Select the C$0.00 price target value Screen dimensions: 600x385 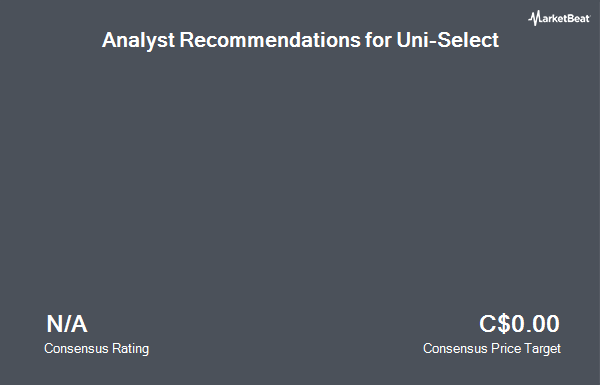click(x=519, y=324)
